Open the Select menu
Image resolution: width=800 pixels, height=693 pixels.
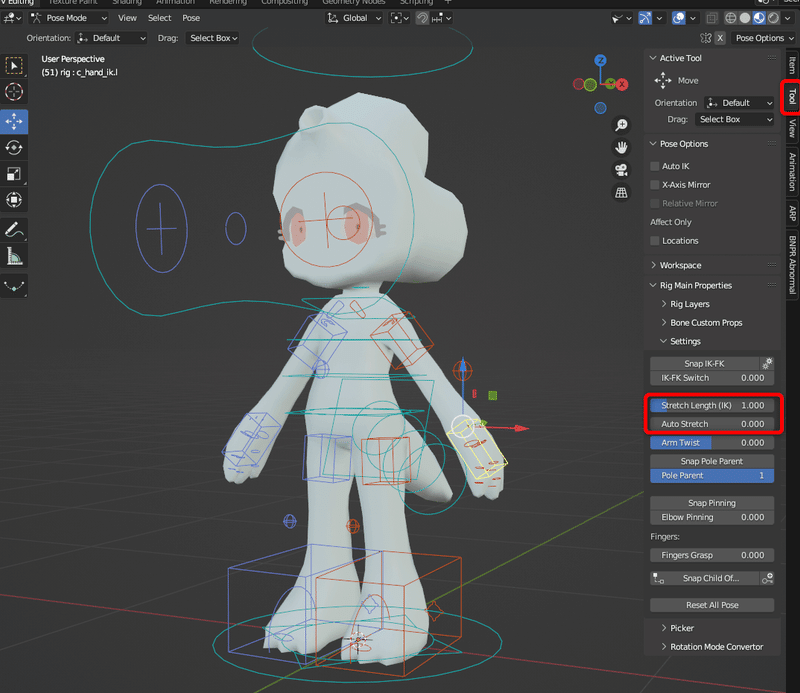(159, 18)
